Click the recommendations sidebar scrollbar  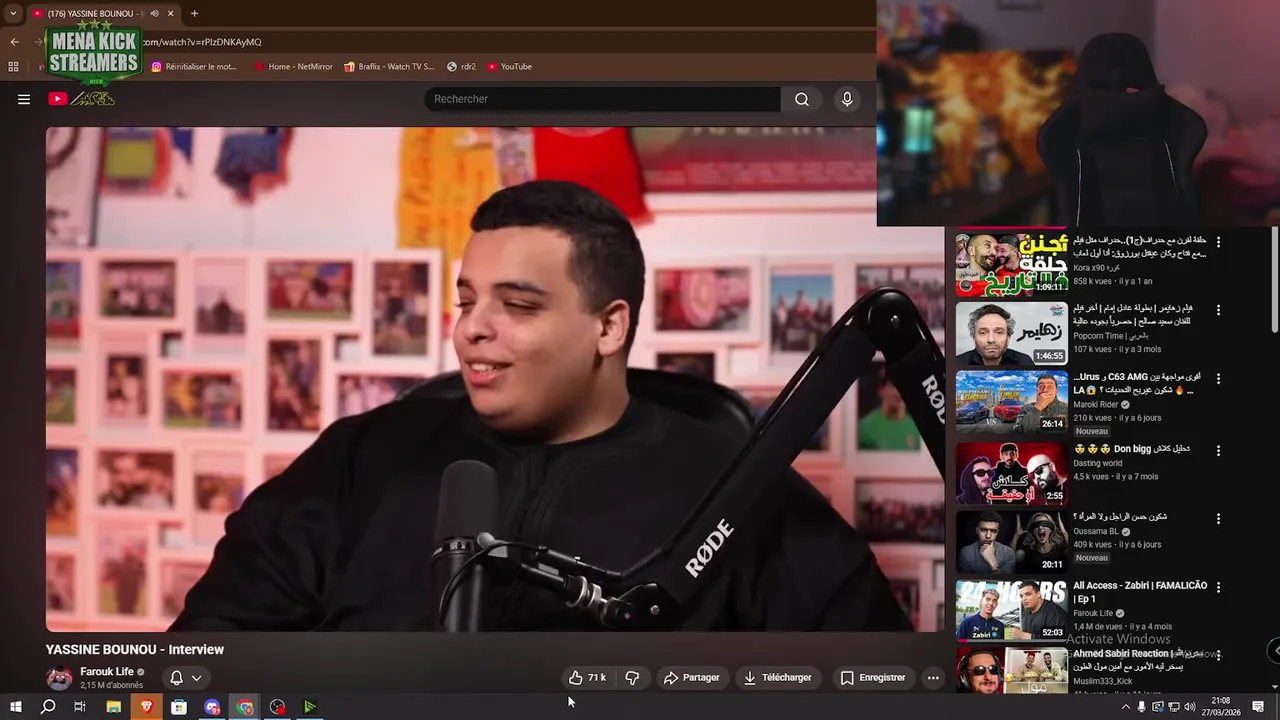(x=1274, y=280)
